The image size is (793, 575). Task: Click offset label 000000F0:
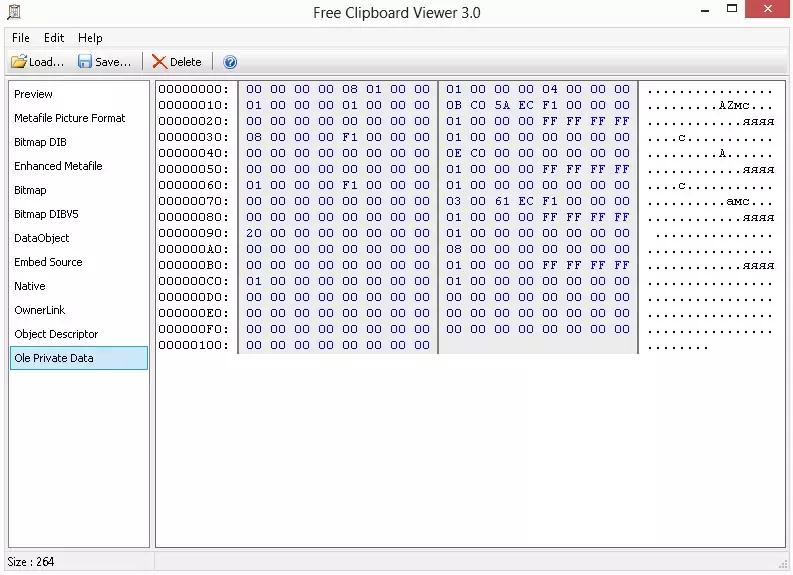pyautogui.click(x=193, y=329)
